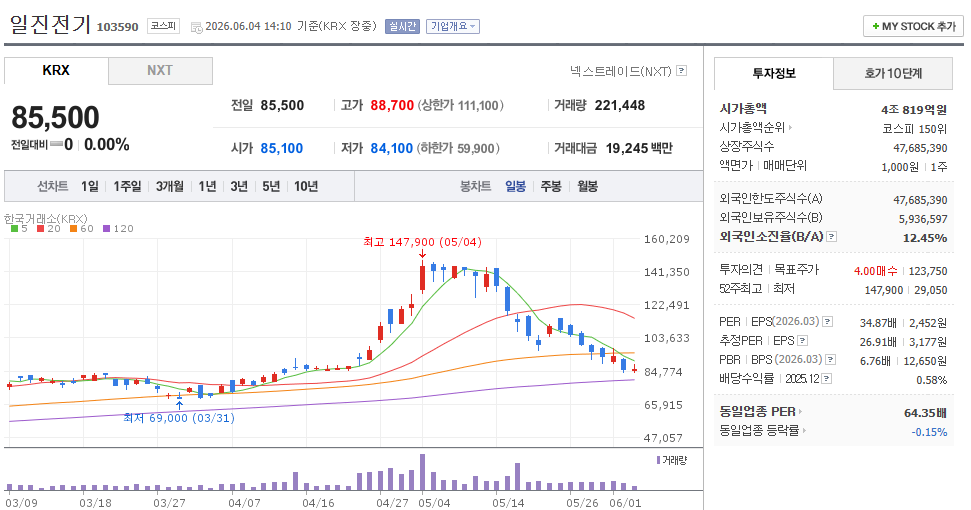Click the MY STOCK 추가 button
This screenshot has height=510, width=971.
(x=913, y=27)
